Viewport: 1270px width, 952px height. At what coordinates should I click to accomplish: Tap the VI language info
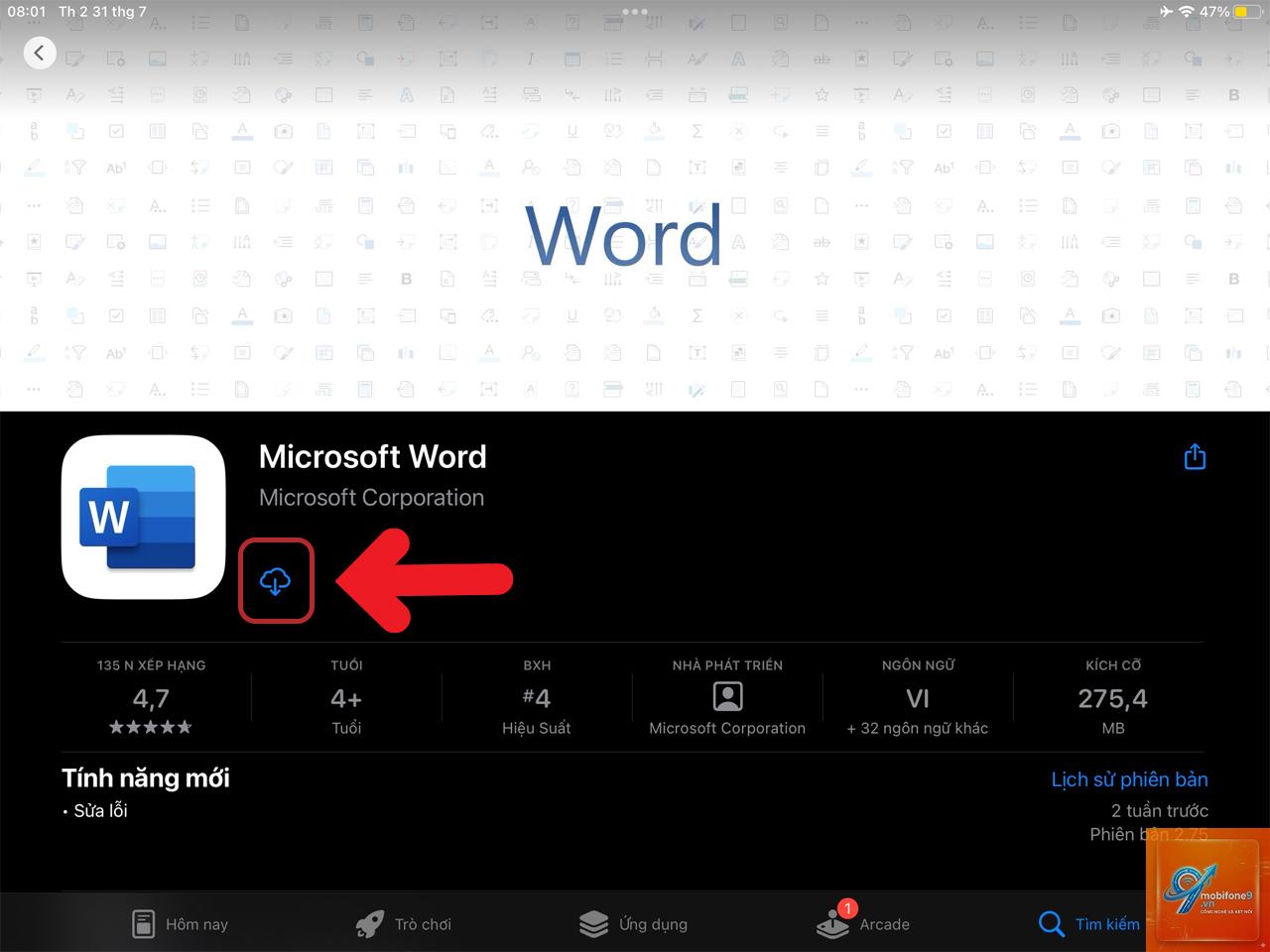point(918,699)
